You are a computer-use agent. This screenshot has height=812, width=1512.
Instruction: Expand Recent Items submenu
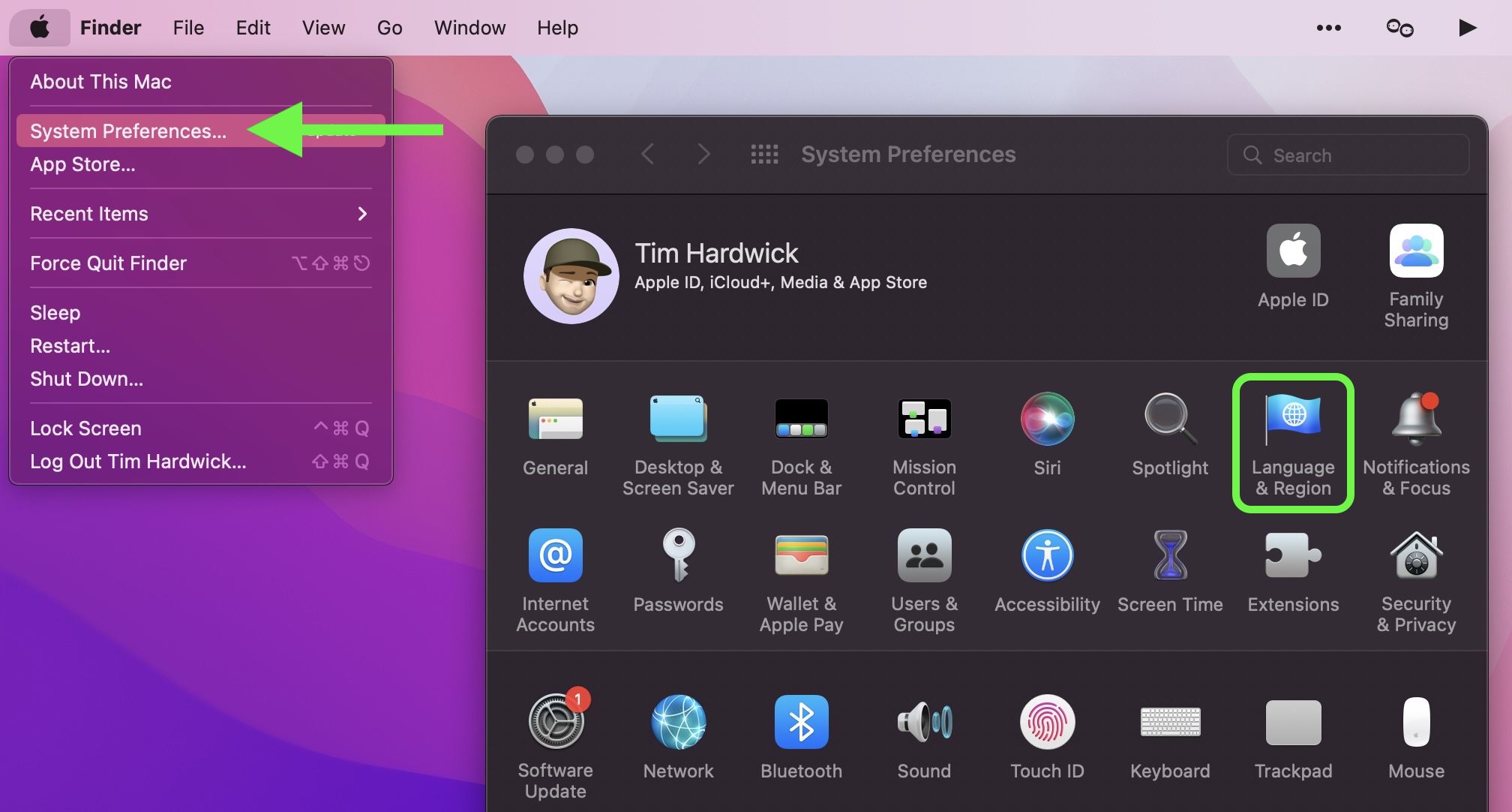coord(201,214)
